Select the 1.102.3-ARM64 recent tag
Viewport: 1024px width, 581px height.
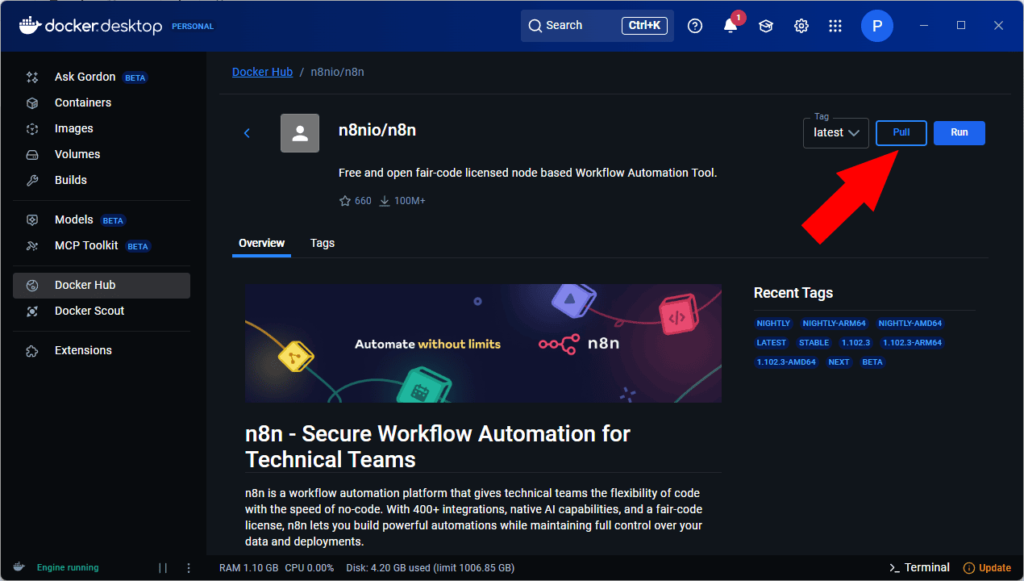912,343
